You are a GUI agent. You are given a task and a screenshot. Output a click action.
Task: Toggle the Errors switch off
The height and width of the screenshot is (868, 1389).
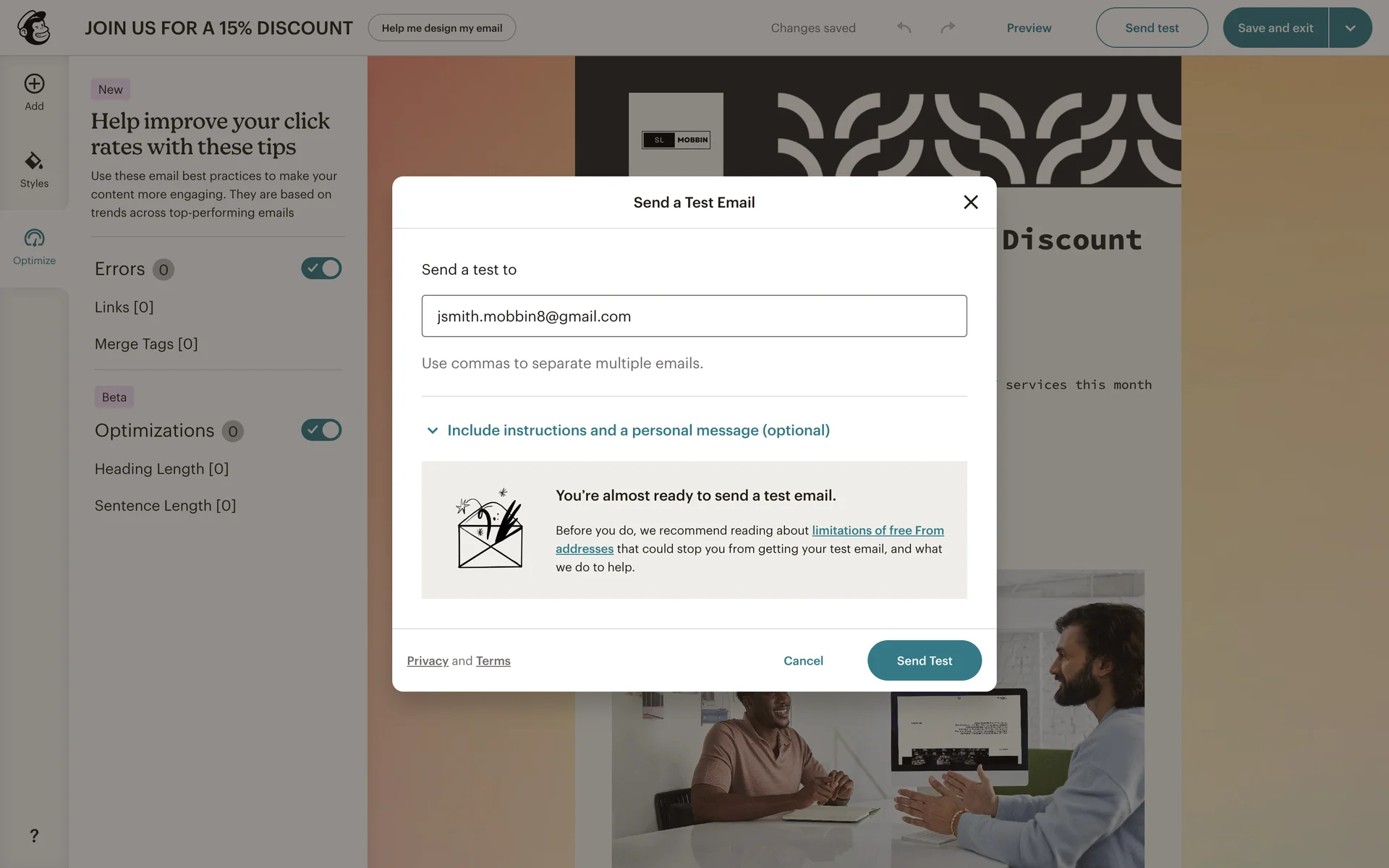point(321,268)
